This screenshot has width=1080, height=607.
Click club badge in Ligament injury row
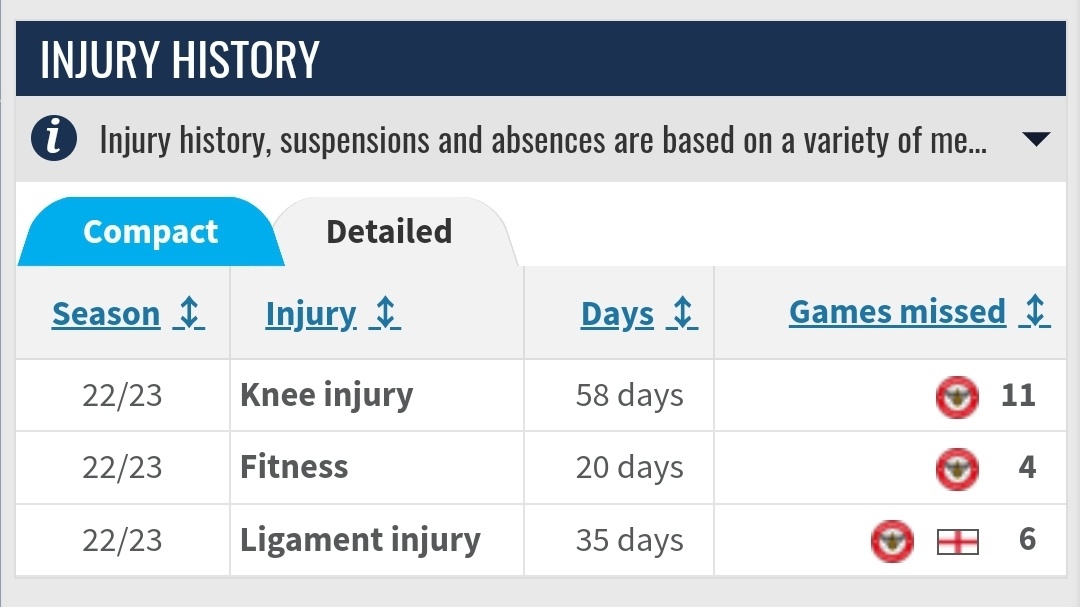(x=893, y=542)
